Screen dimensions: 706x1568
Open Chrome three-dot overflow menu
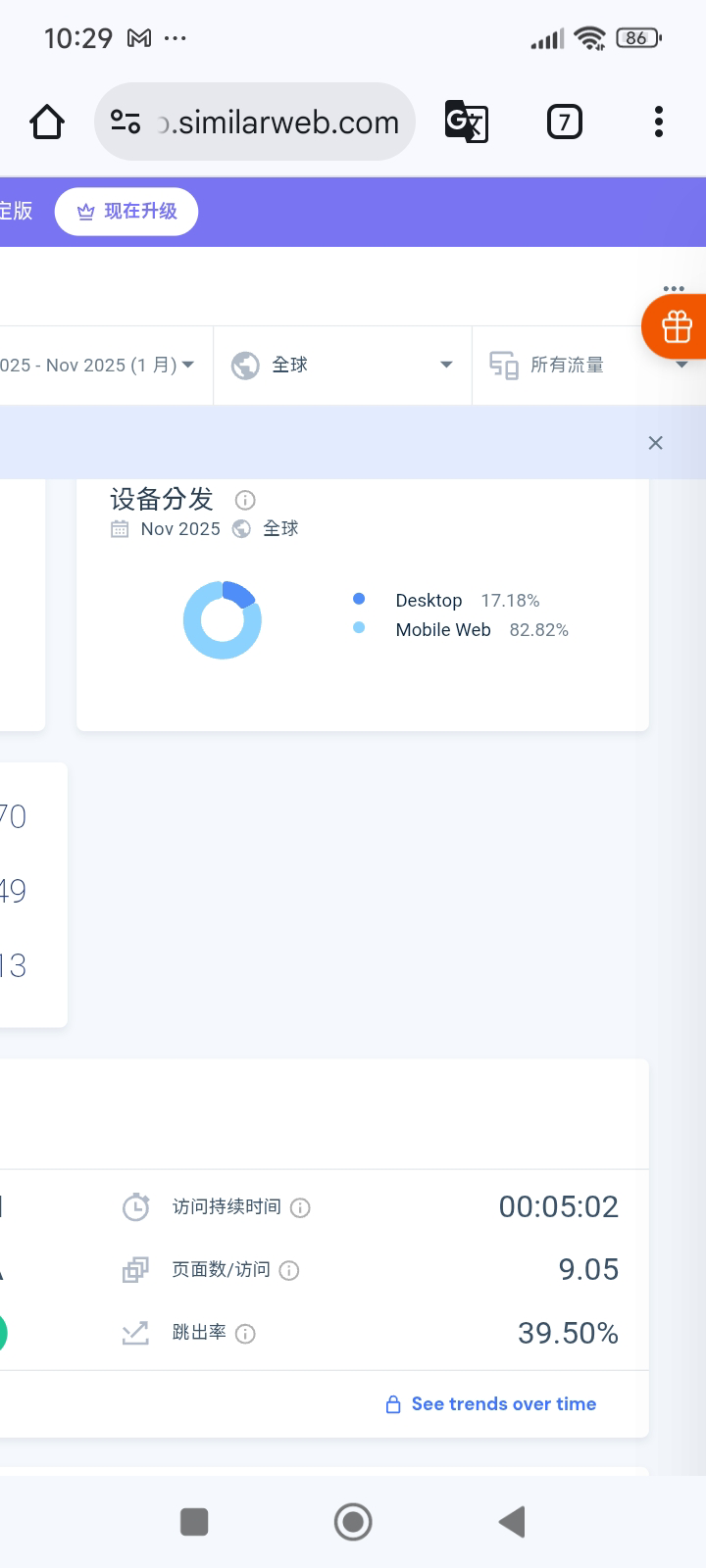click(x=658, y=122)
